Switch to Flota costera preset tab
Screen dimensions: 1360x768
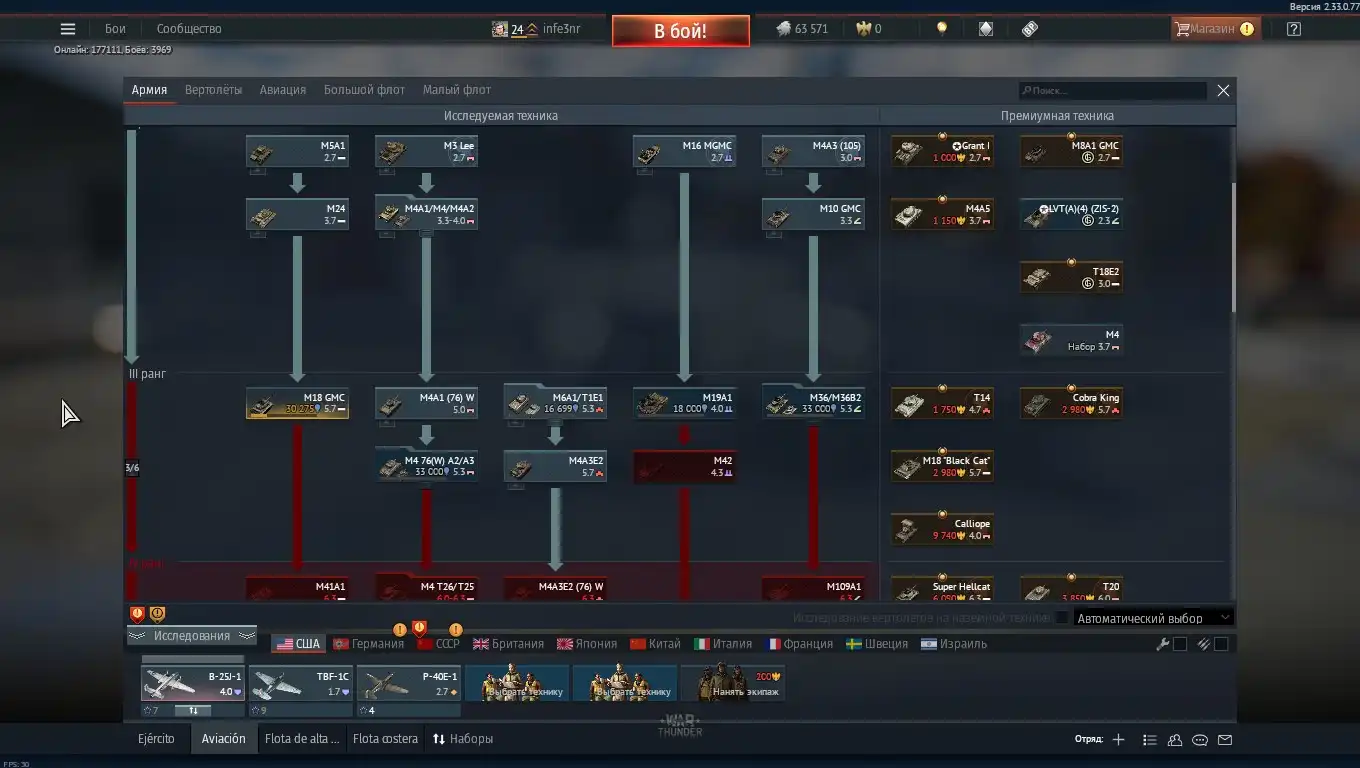click(x=385, y=739)
